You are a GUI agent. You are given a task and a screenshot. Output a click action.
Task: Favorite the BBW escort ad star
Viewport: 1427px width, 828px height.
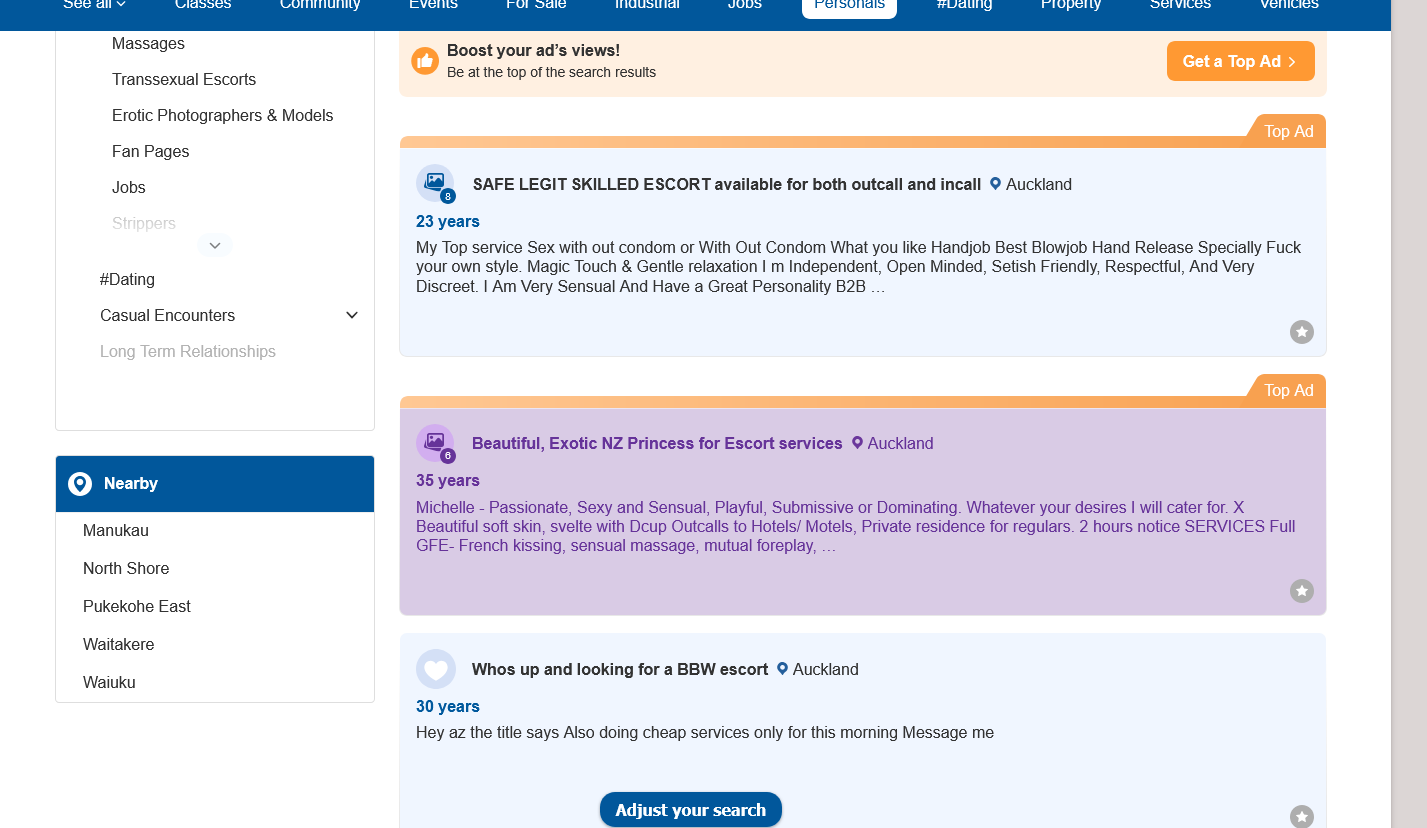click(1301, 817)
